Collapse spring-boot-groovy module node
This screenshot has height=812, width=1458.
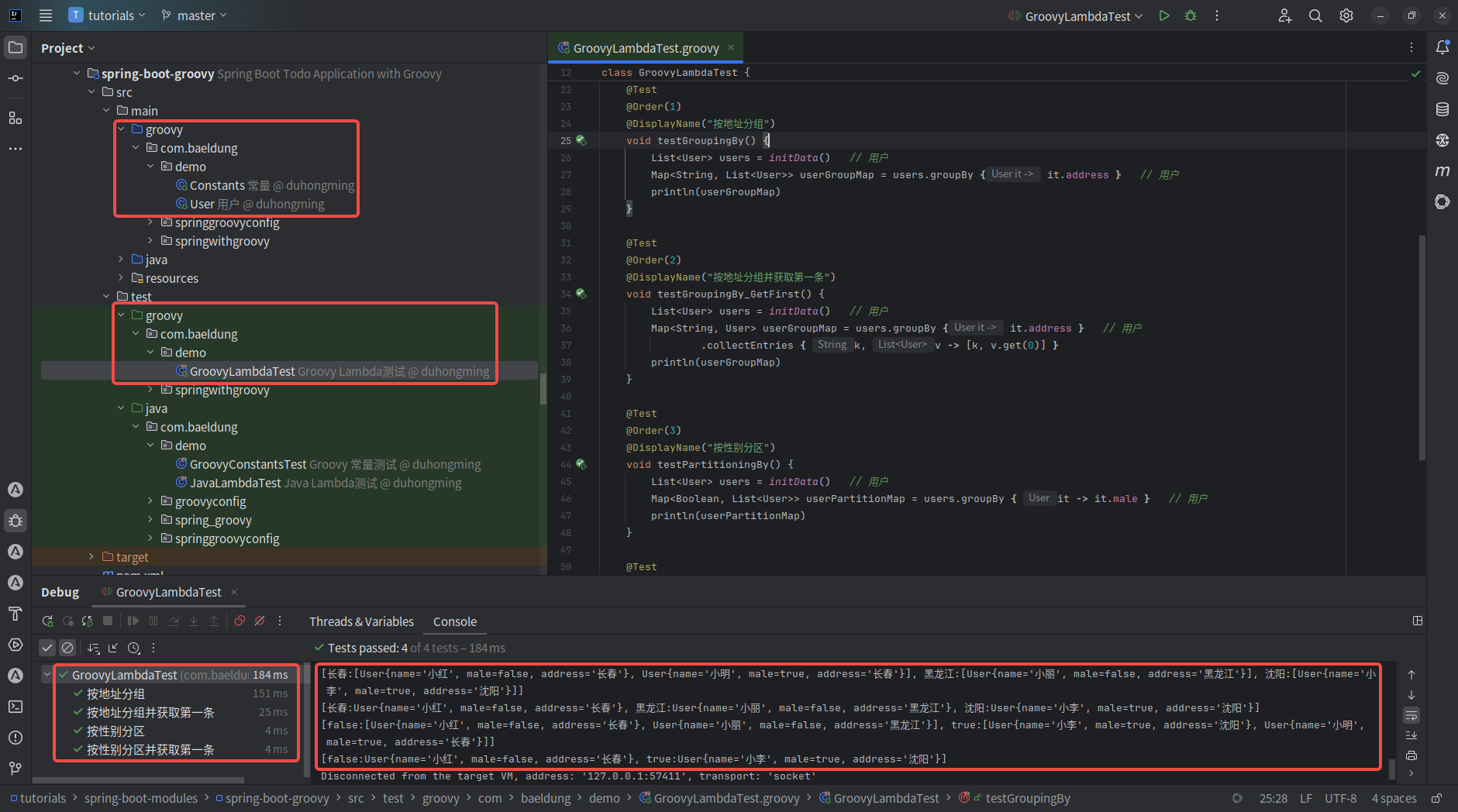77,74
